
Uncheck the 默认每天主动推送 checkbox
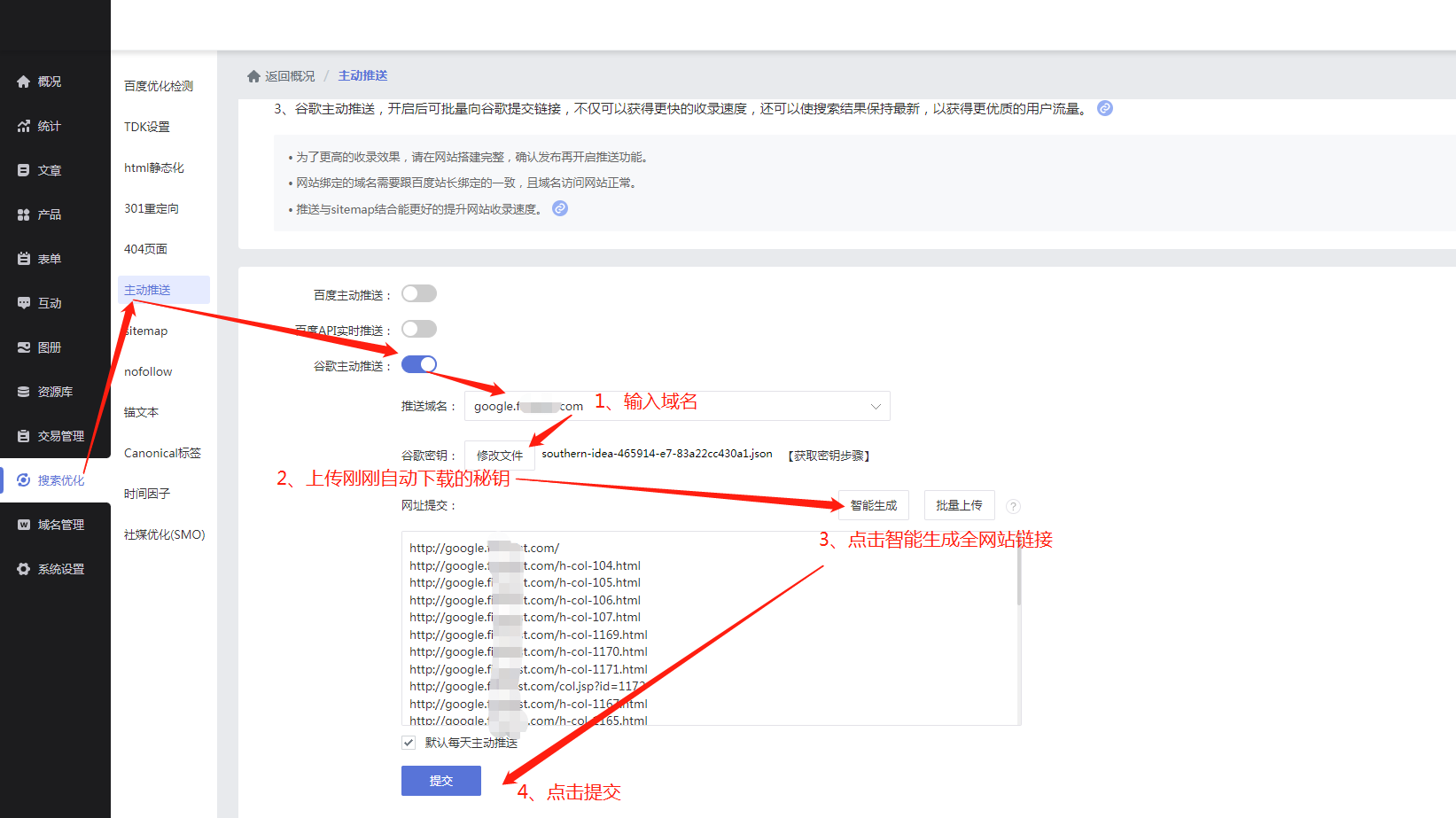pyautogui.click(x=409, y=743)
